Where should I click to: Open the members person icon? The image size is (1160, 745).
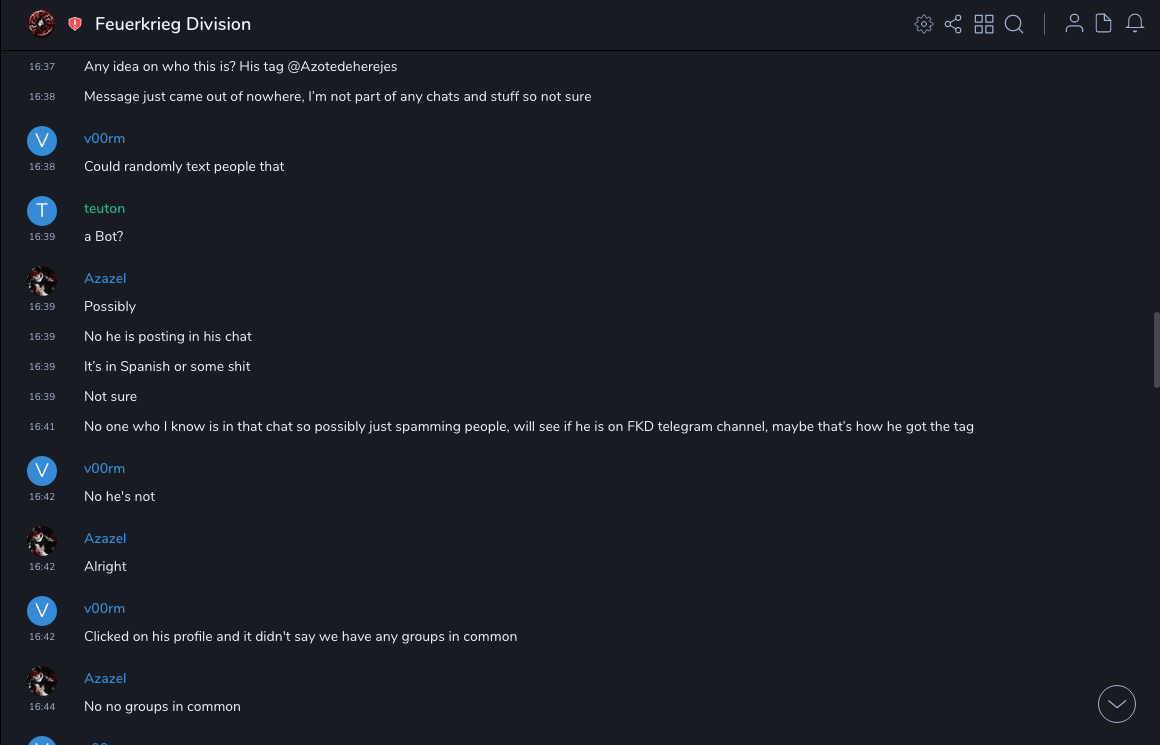click(1074, 24)
